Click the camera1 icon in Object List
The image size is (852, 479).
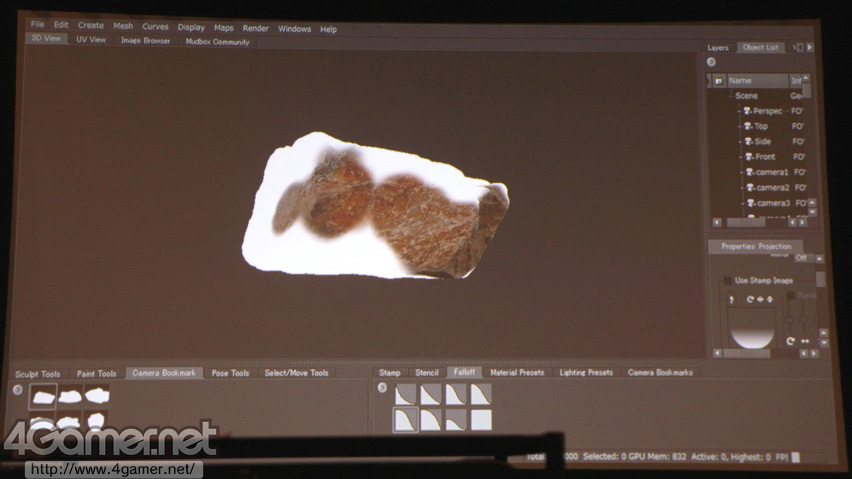[x=750, y=172]
